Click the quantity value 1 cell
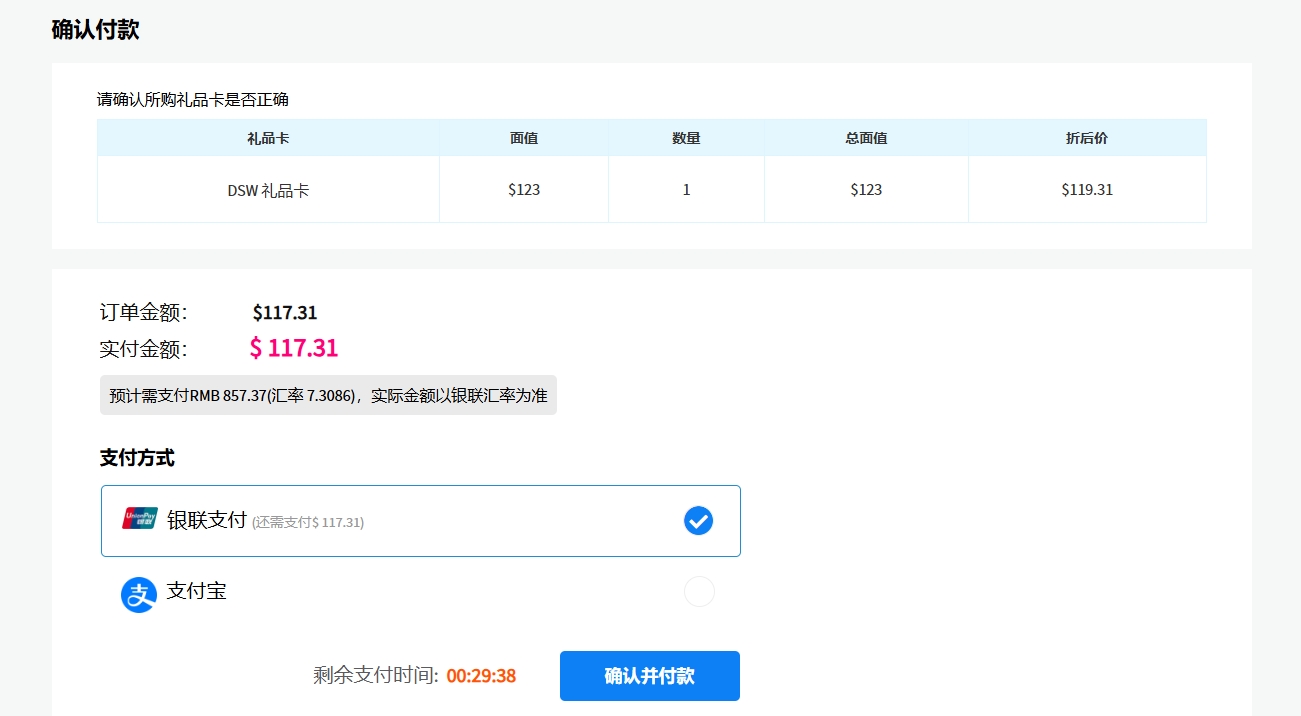The image size is (1301, 716). coord(686,190)
